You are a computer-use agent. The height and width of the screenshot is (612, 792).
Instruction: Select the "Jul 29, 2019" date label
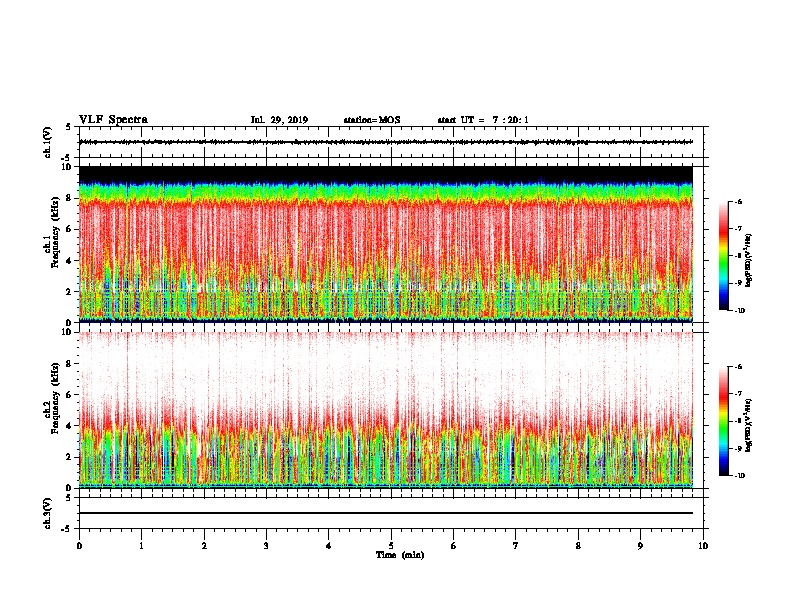(279, 120)
